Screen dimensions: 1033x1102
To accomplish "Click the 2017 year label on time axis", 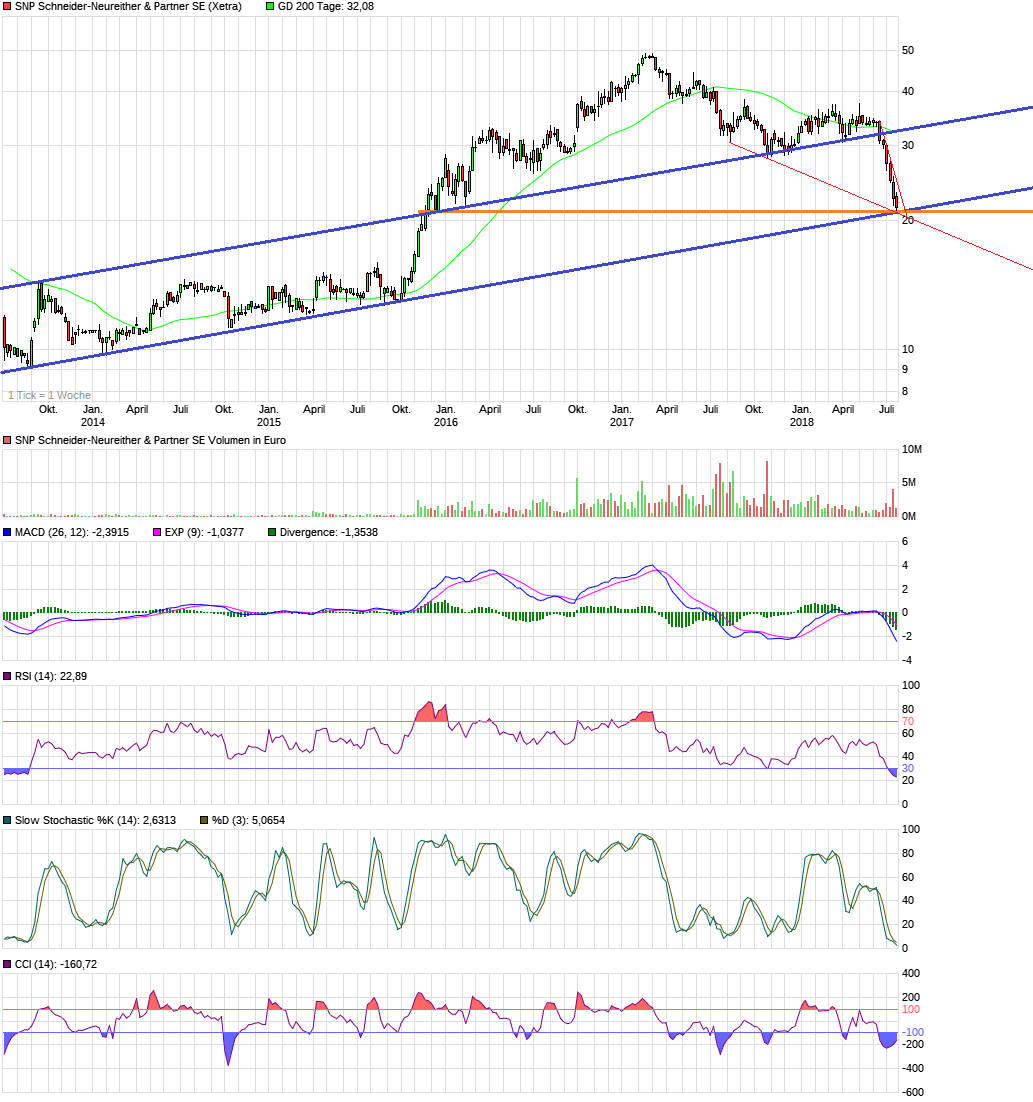I will [x=621, y=422].
